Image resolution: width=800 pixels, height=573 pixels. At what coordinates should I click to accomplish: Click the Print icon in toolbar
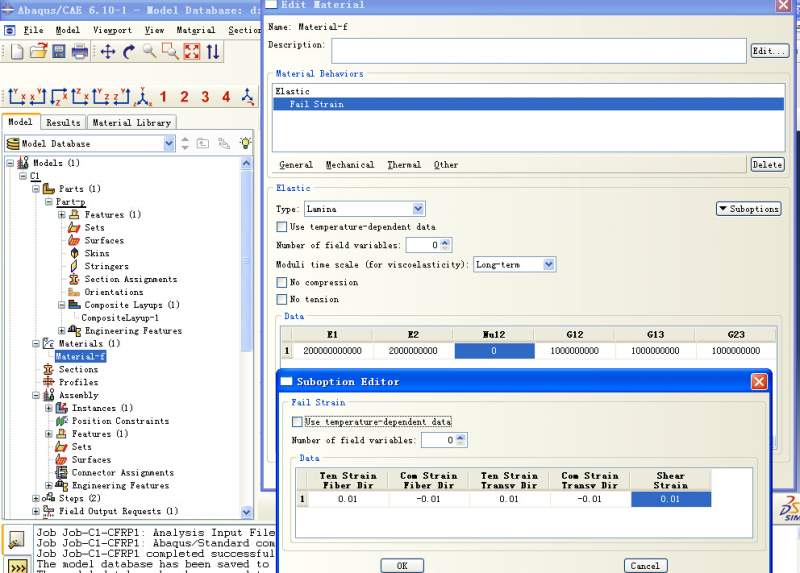[79, 51]
